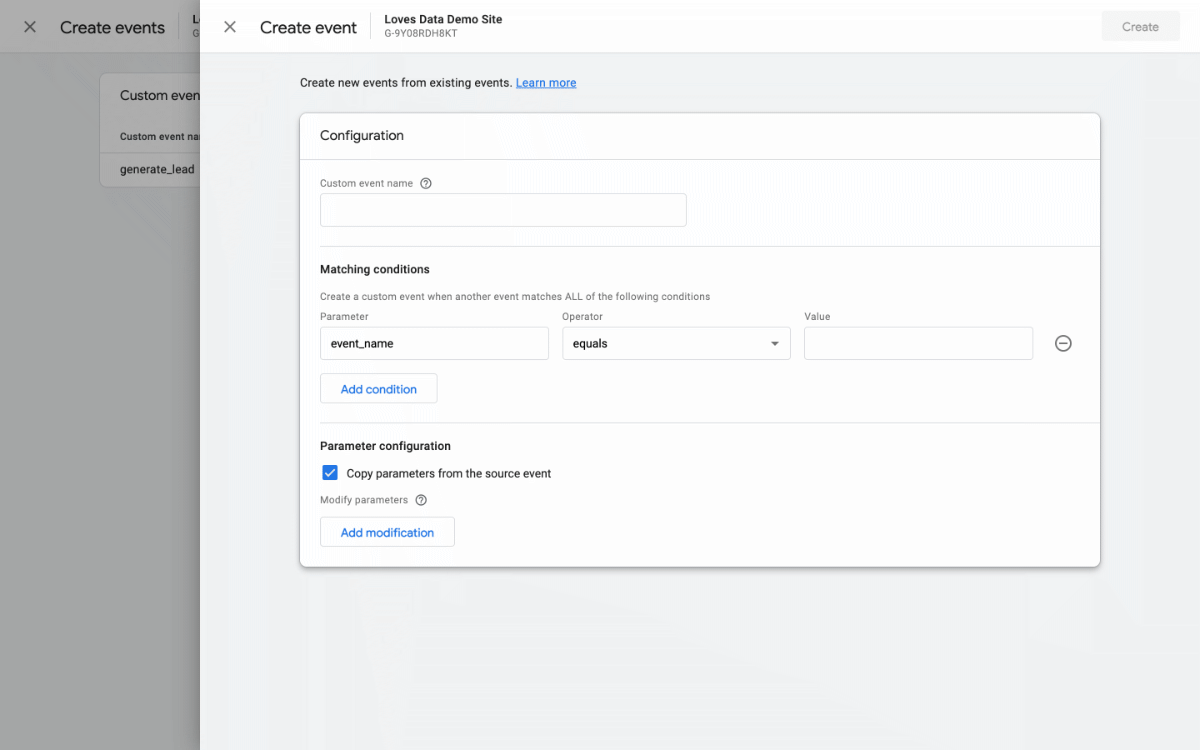Select the generate_lead custom event row
Viewport: 1200px width, 750px height.
point(157,169)
